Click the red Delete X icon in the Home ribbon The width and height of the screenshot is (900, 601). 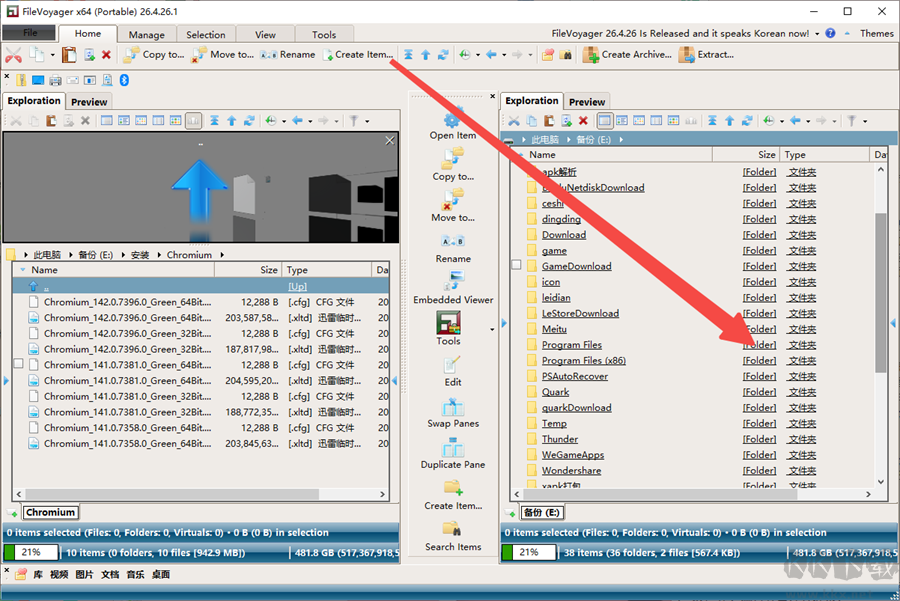click(x=106, y=55)
